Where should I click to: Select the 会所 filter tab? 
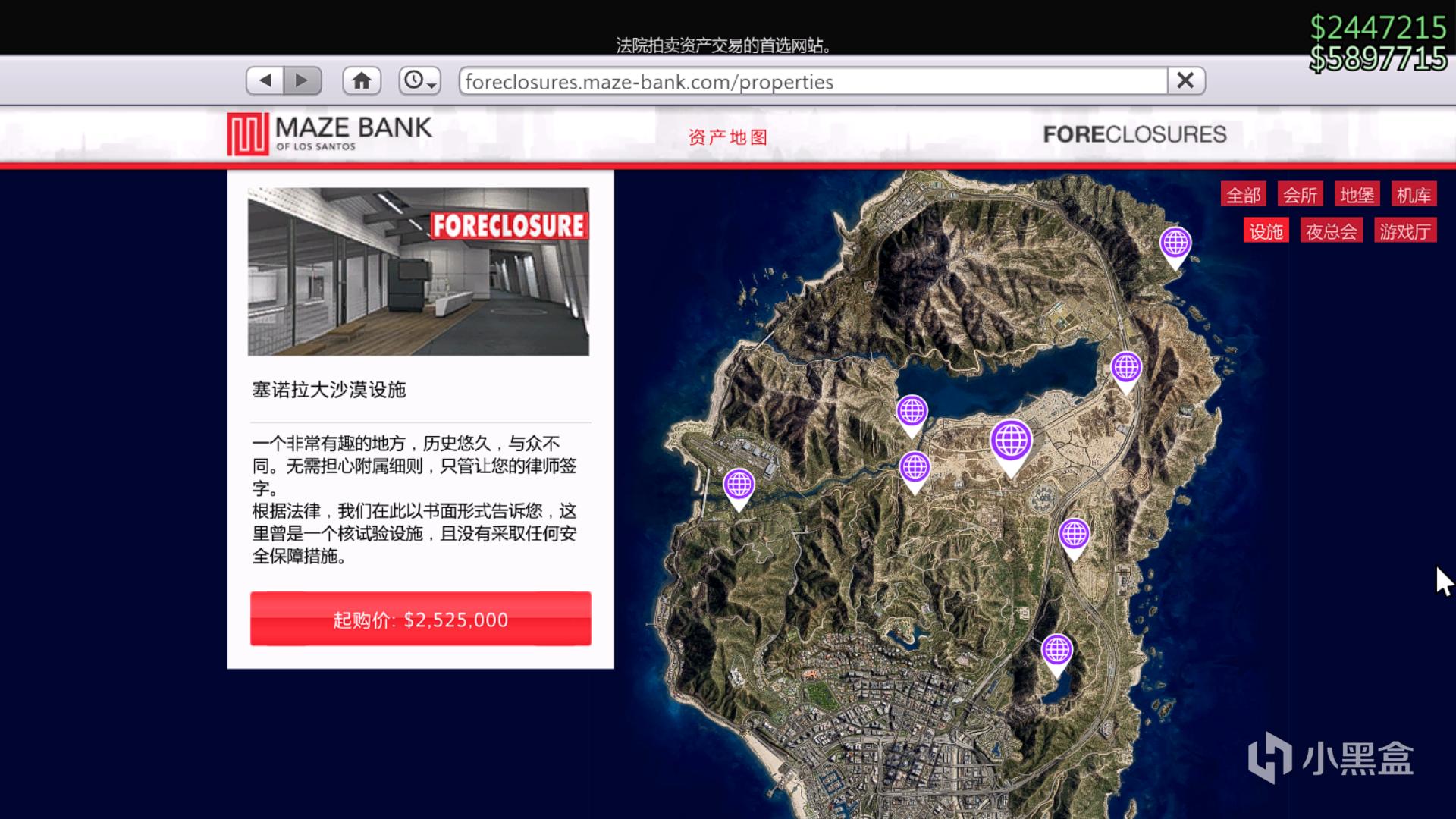tap(1300, 195)
